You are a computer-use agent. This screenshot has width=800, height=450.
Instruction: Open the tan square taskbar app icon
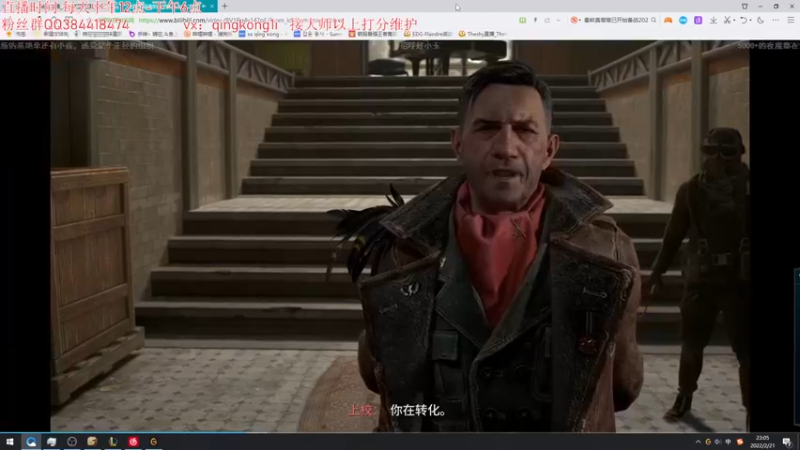(92, 441)
